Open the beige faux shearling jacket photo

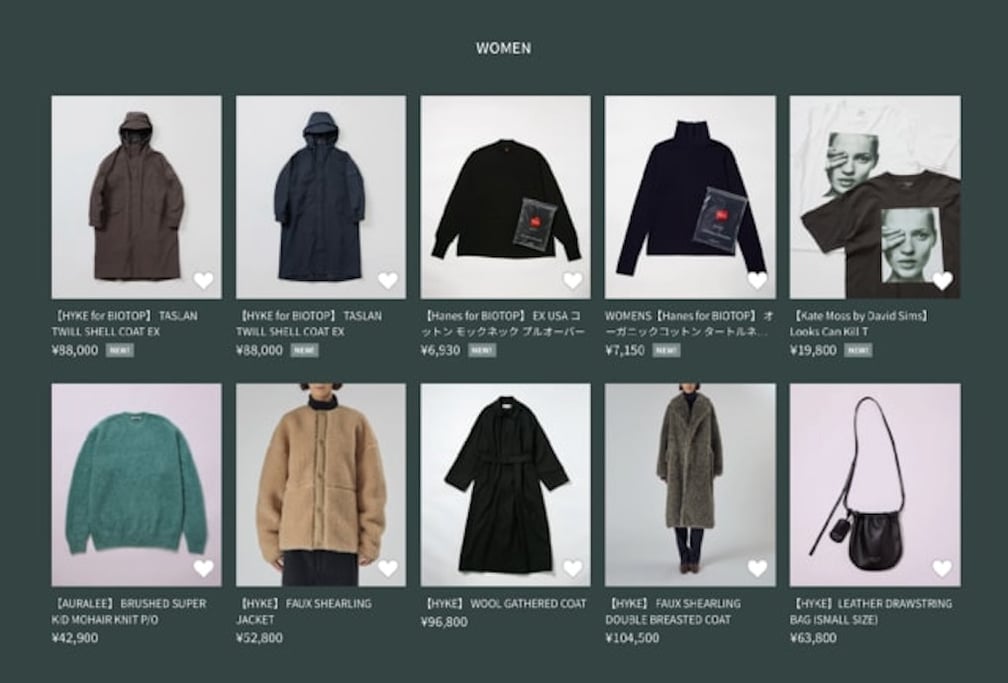[x=321, y=485]
